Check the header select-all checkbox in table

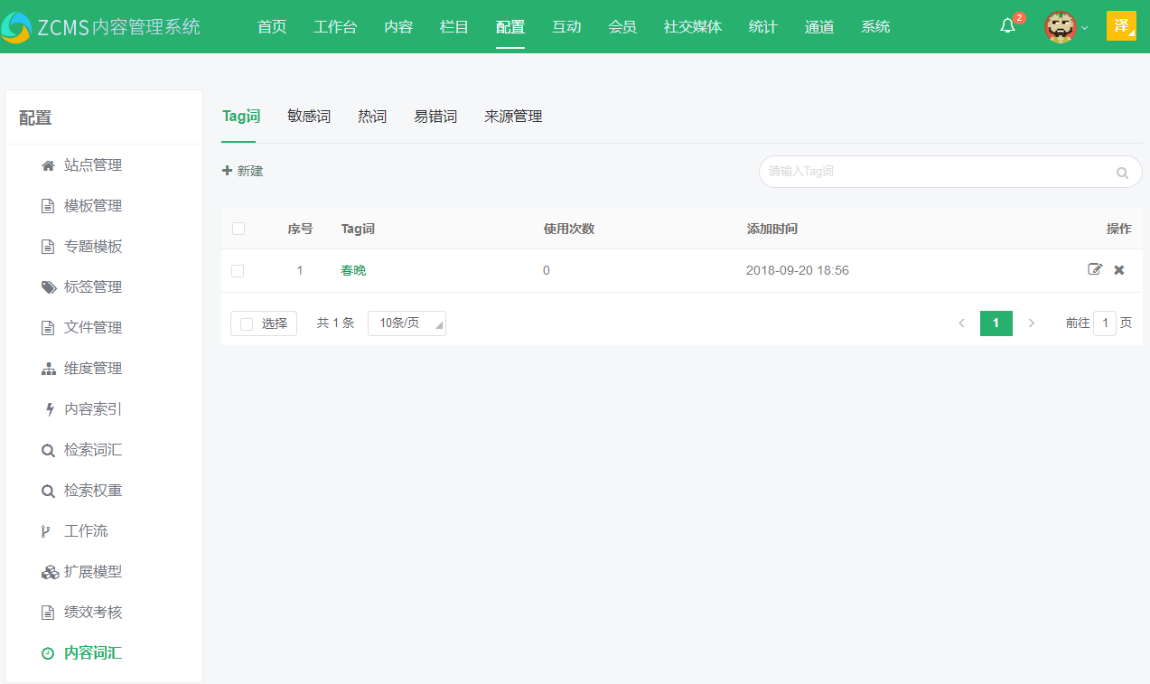(239, 228)
